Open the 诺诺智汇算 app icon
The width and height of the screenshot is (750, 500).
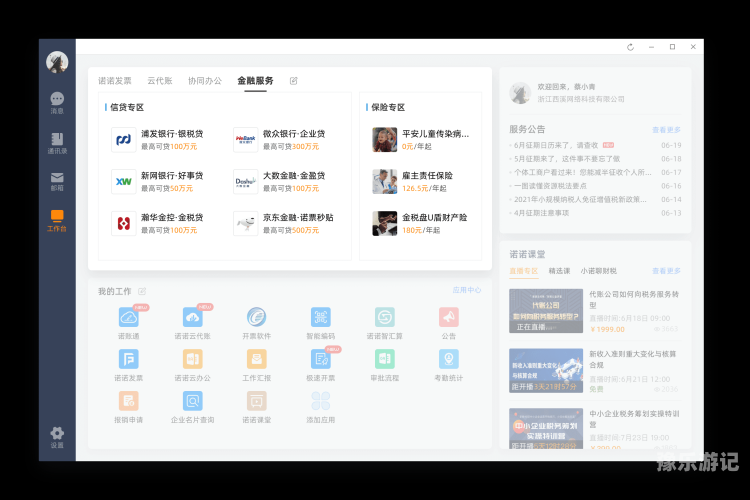(385, 317)
